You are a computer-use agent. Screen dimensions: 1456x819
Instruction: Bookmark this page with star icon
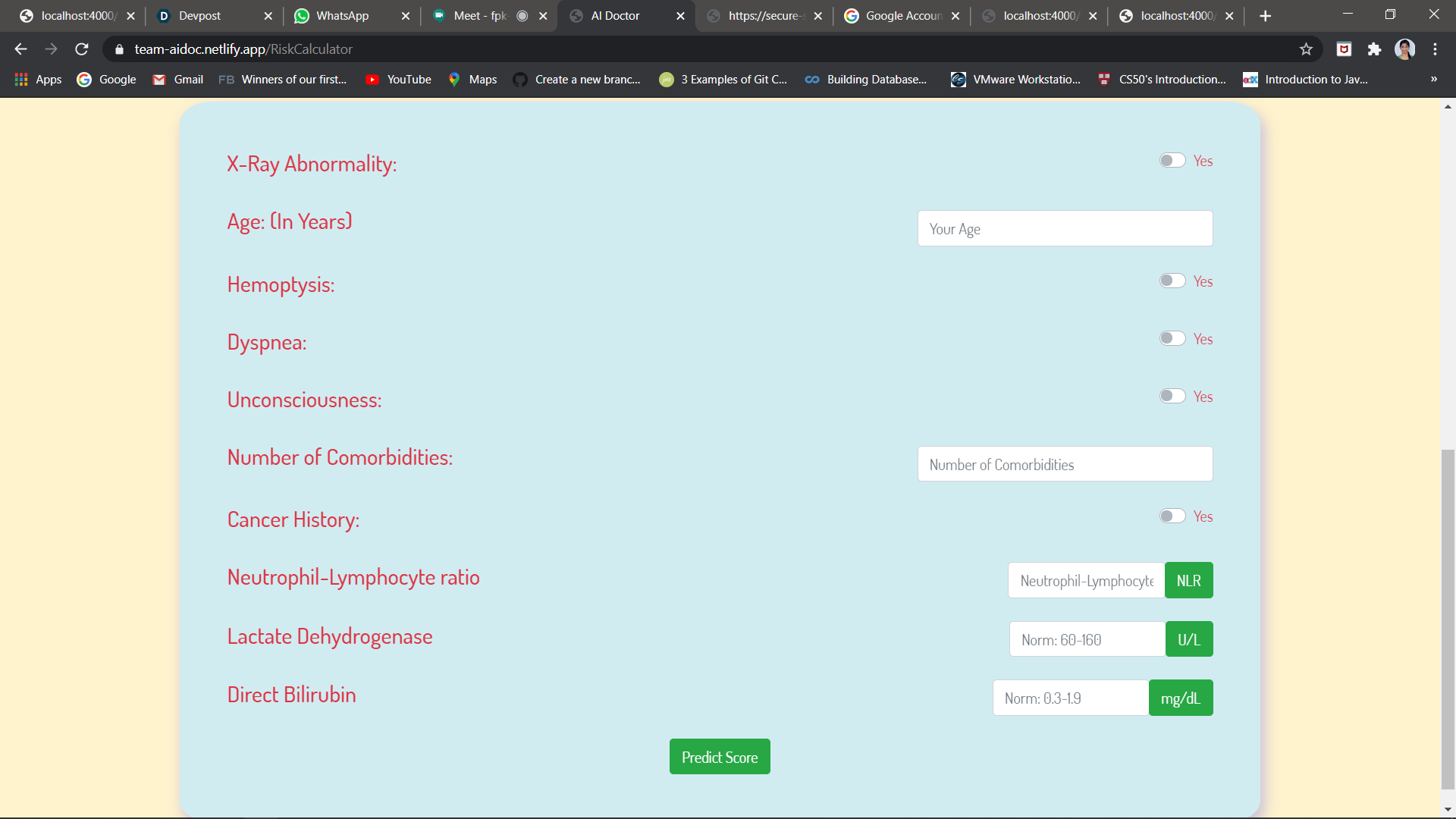point(1306,49)
